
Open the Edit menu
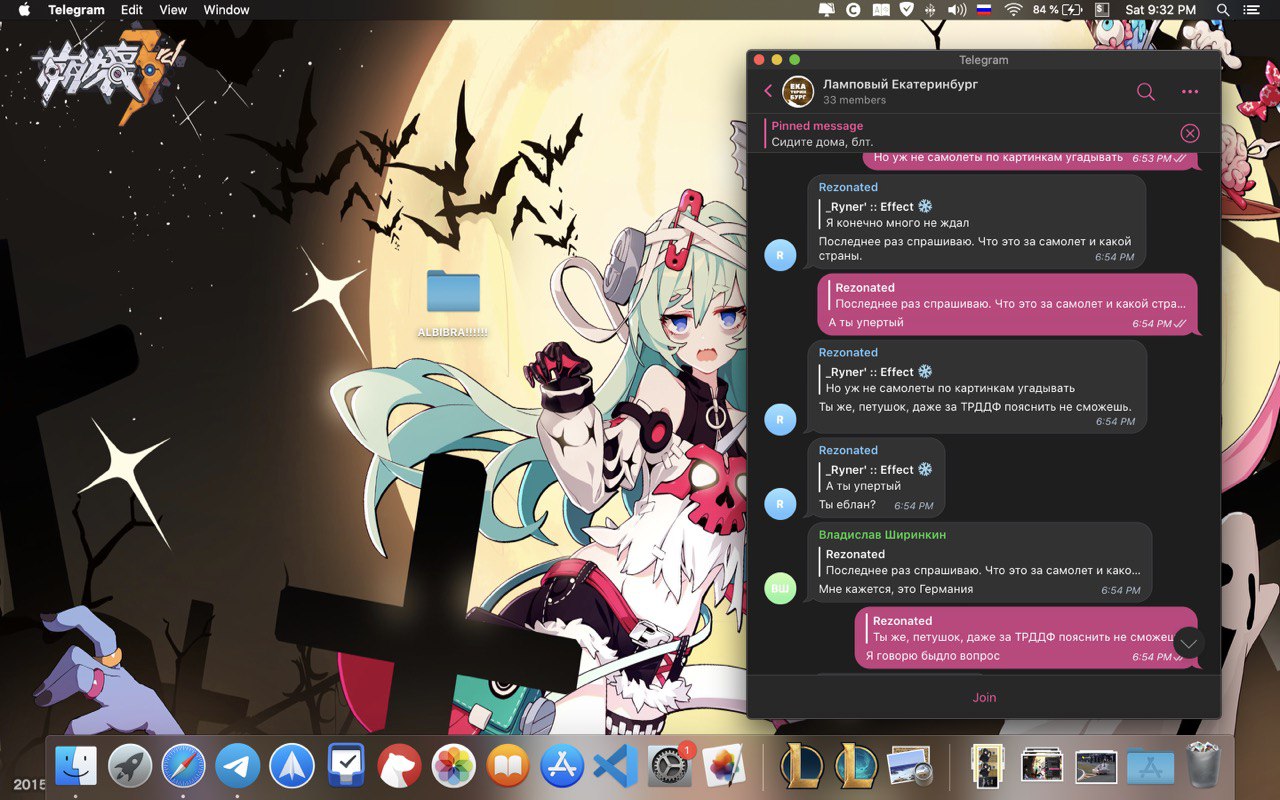[131, 10]
